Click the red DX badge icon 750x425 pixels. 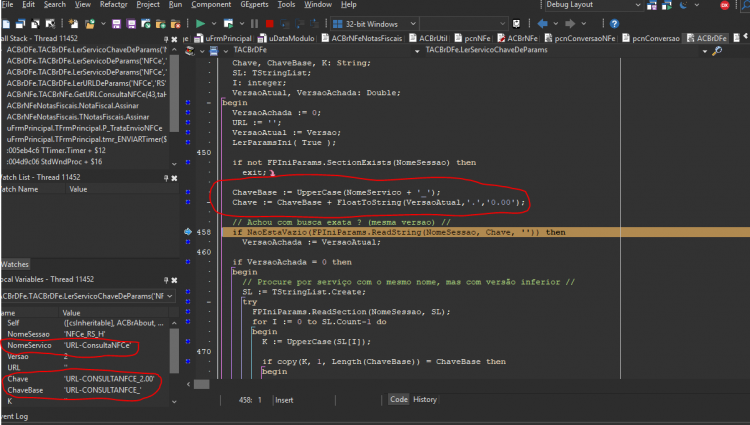[x=725, y=5]
